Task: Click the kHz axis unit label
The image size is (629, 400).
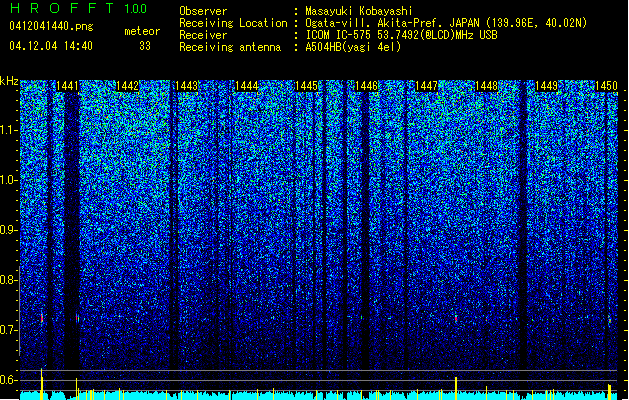Action: [x=9, y=81]
